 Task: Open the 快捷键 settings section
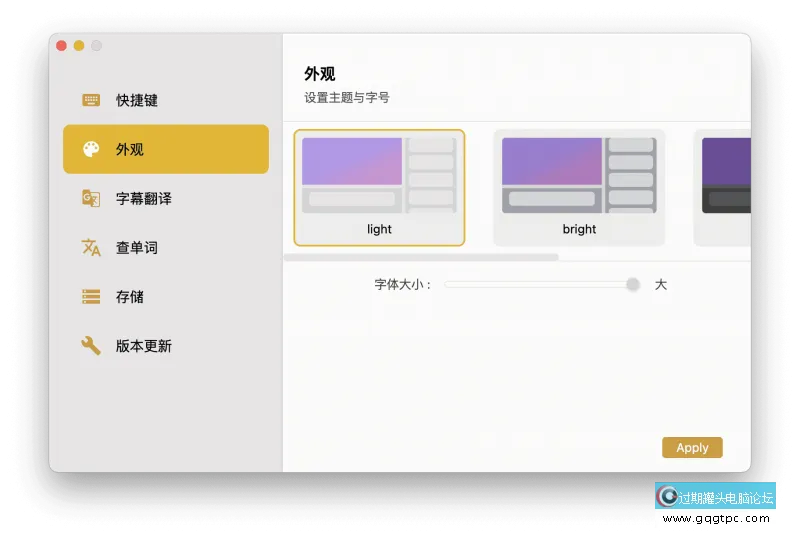(166, 100)
